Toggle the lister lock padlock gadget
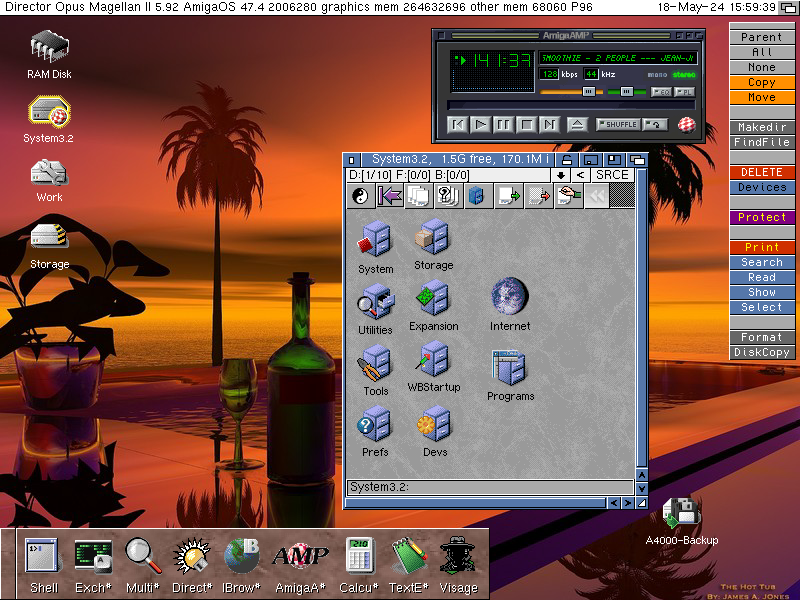800x600 pixels. [566, 160]
